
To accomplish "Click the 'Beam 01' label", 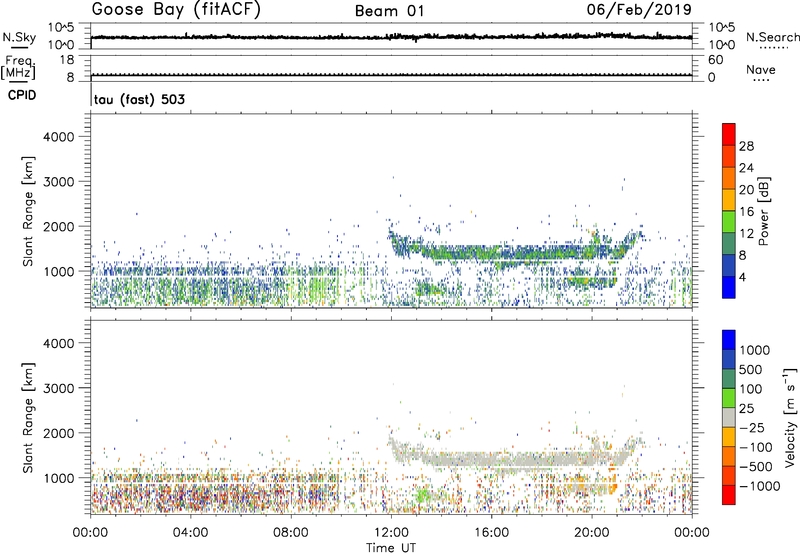I will (x=389, y=11).
